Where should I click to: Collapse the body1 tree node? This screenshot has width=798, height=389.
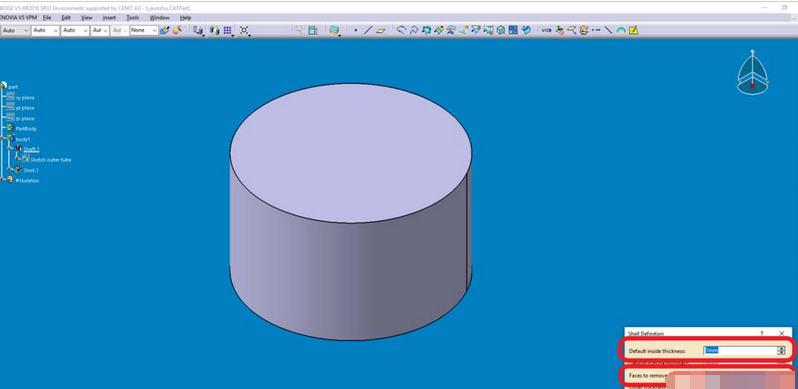pyautogui.click(x=3, y=138)
